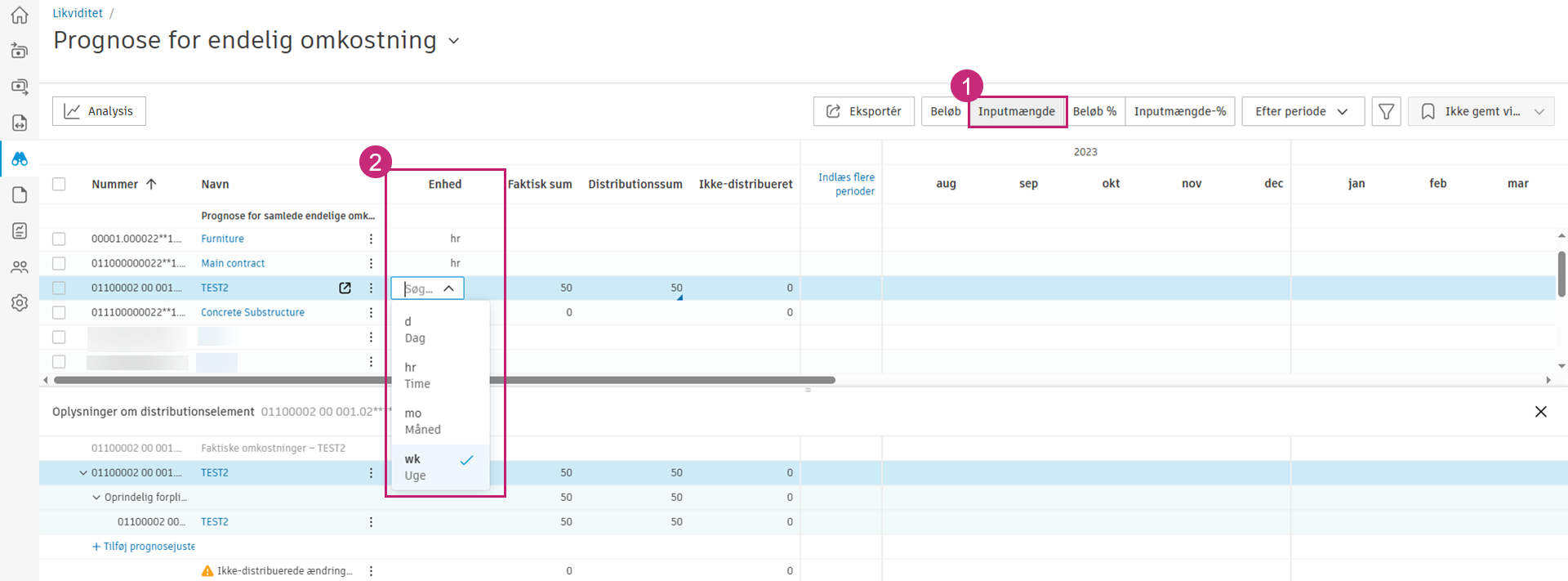Open the Home icon in sidebar
The height and width of the screenshot is (581, 1568).
[20, 15]
